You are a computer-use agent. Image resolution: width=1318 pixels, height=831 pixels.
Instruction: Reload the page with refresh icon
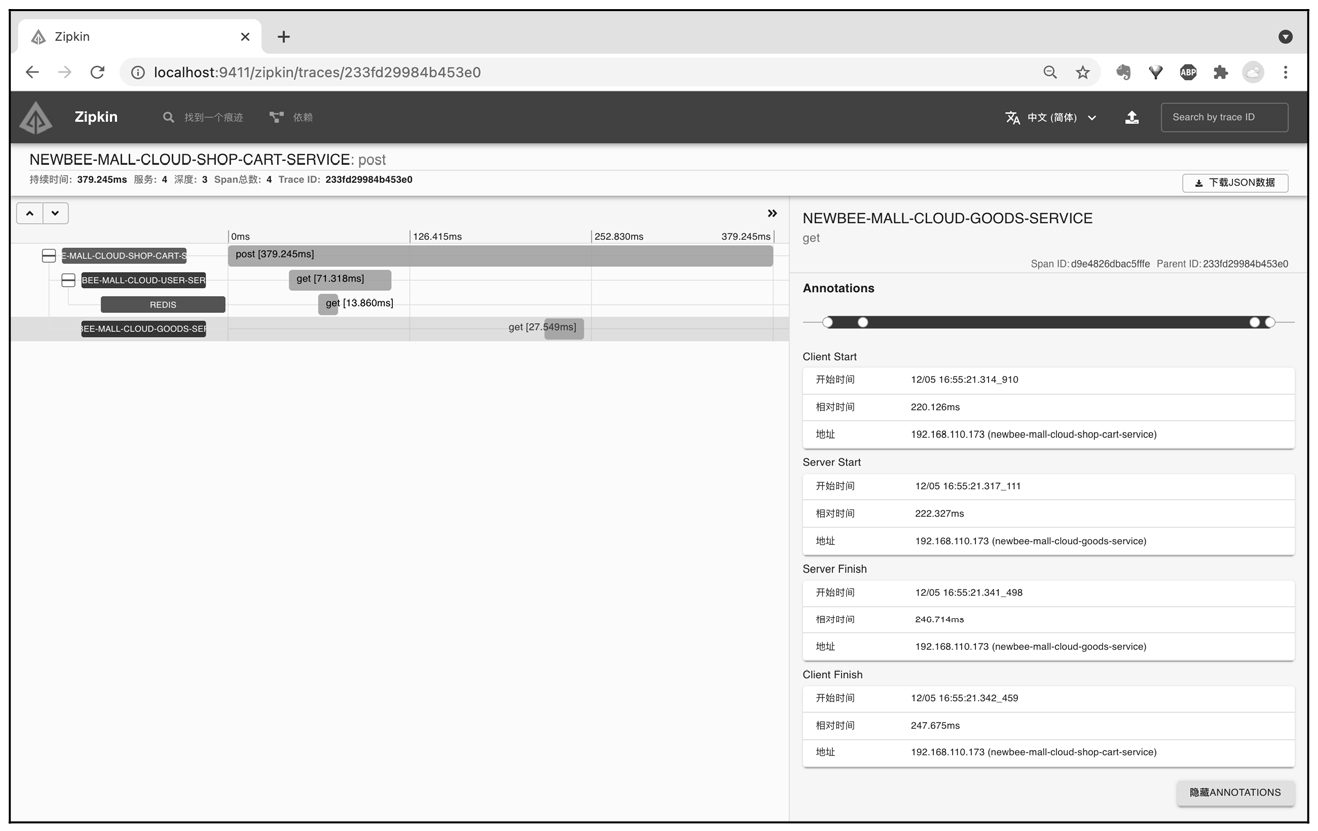97,72
